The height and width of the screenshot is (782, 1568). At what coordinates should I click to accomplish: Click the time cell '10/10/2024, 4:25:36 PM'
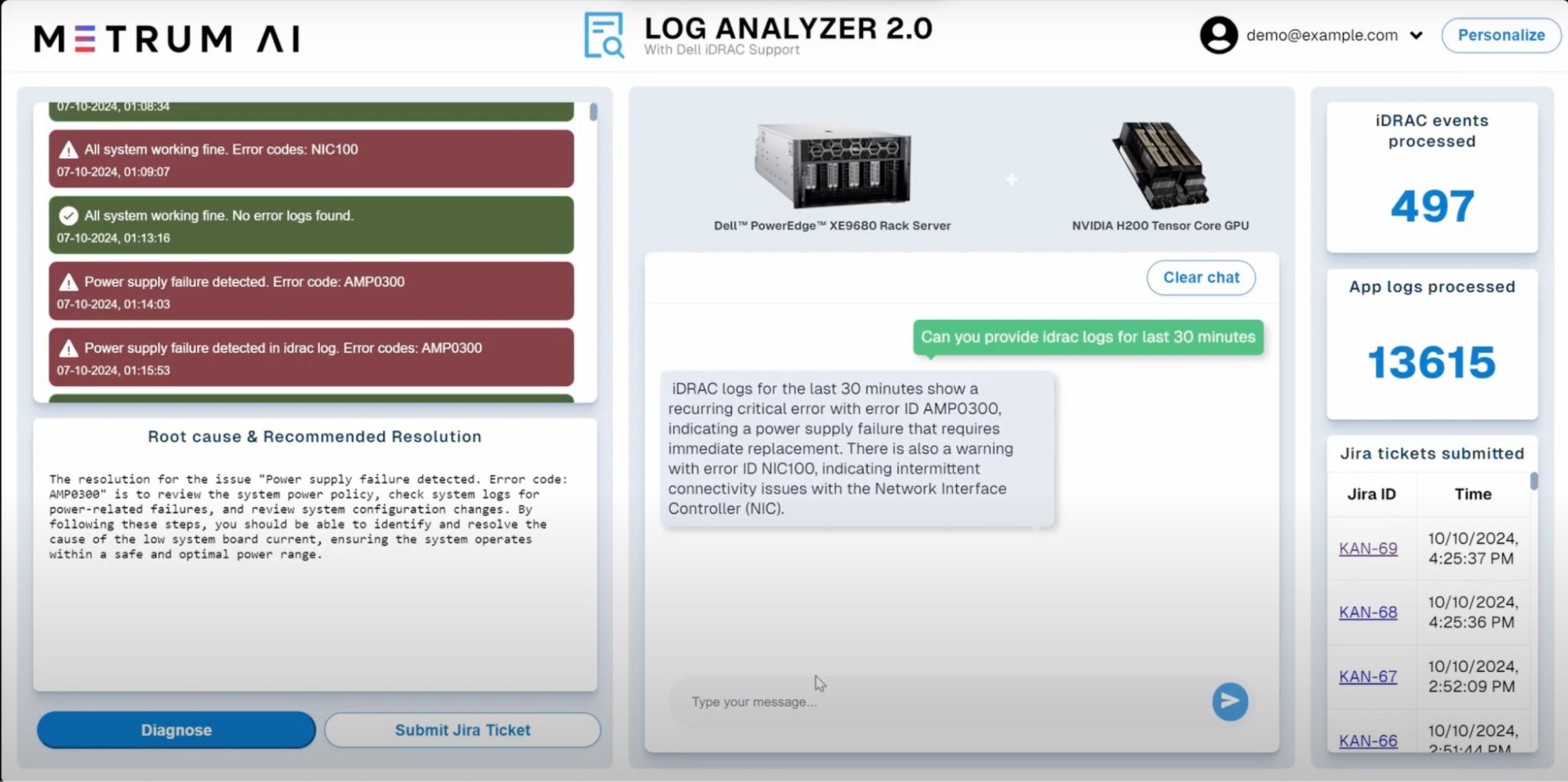coord(1472,612)
